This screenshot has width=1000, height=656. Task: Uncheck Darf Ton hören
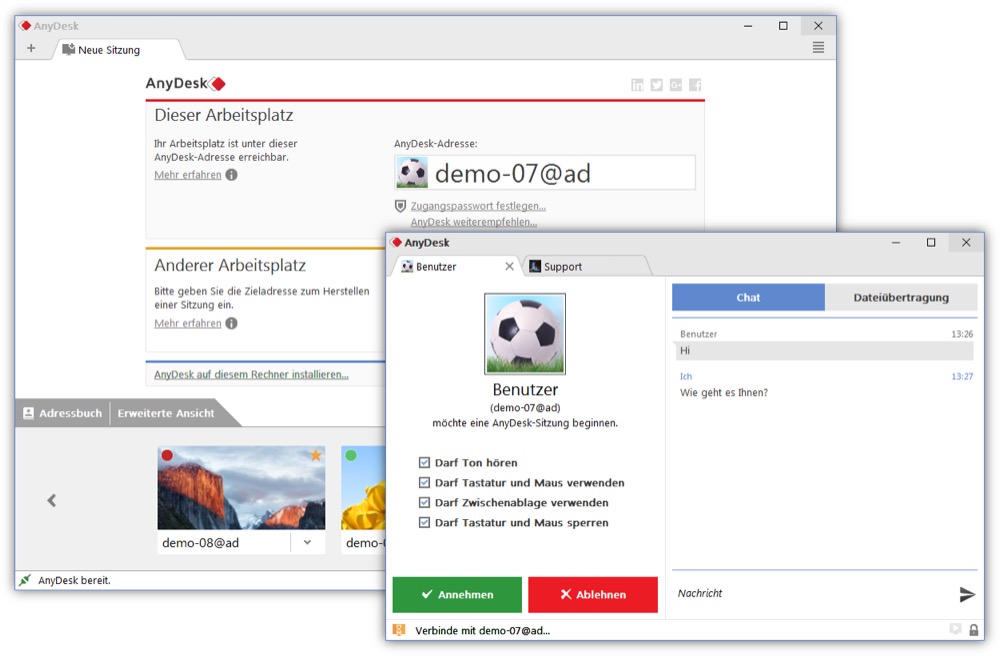[x=424, y=462]
